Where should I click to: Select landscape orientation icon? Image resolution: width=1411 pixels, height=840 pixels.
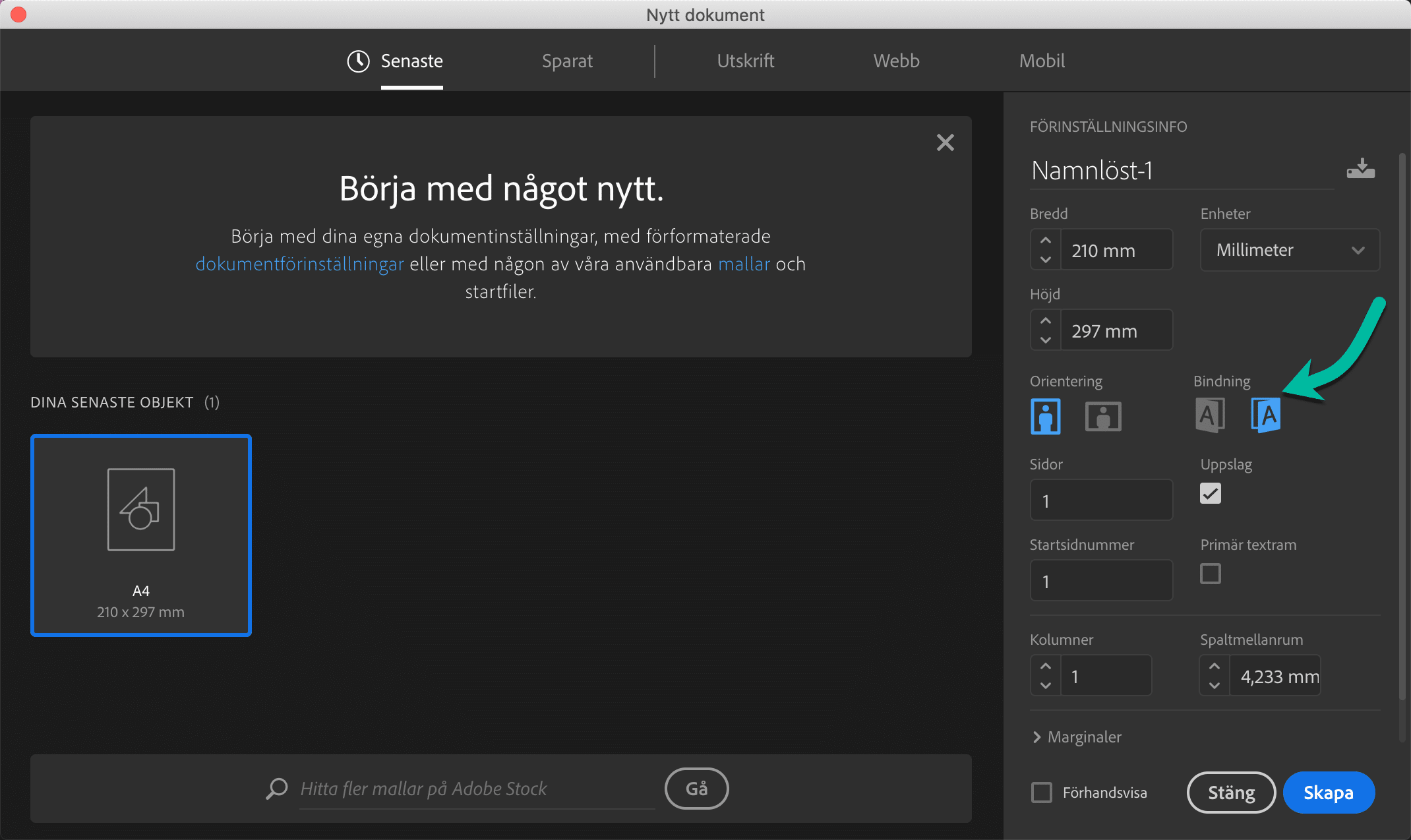[1103, 416]
